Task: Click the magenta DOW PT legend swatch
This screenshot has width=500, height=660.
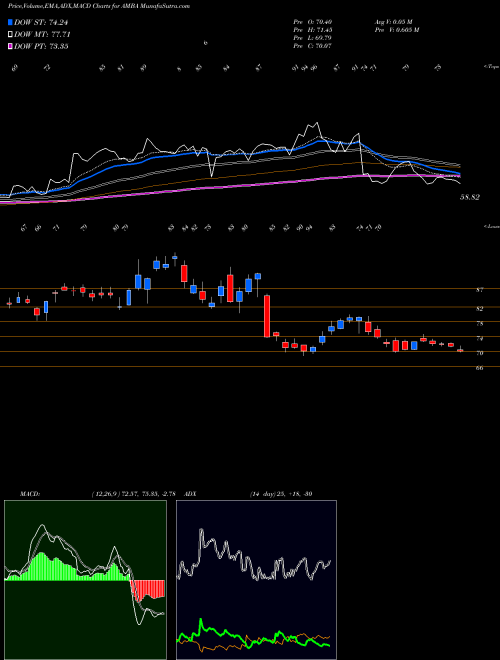Action: (10, 46)
